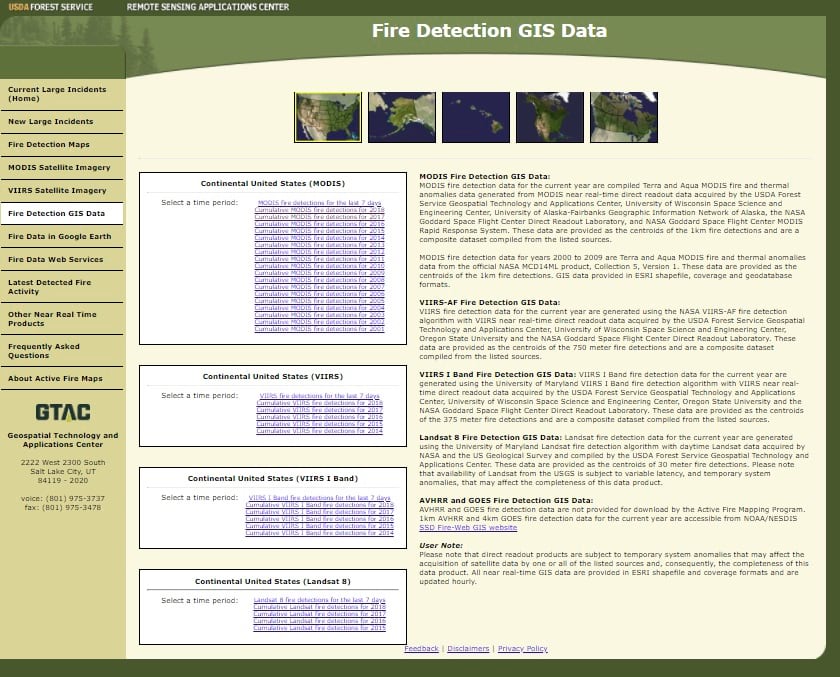Open Cumulative VIIRS I Band detections for 2018
The image size is (840, 677).
click(319, 505)
